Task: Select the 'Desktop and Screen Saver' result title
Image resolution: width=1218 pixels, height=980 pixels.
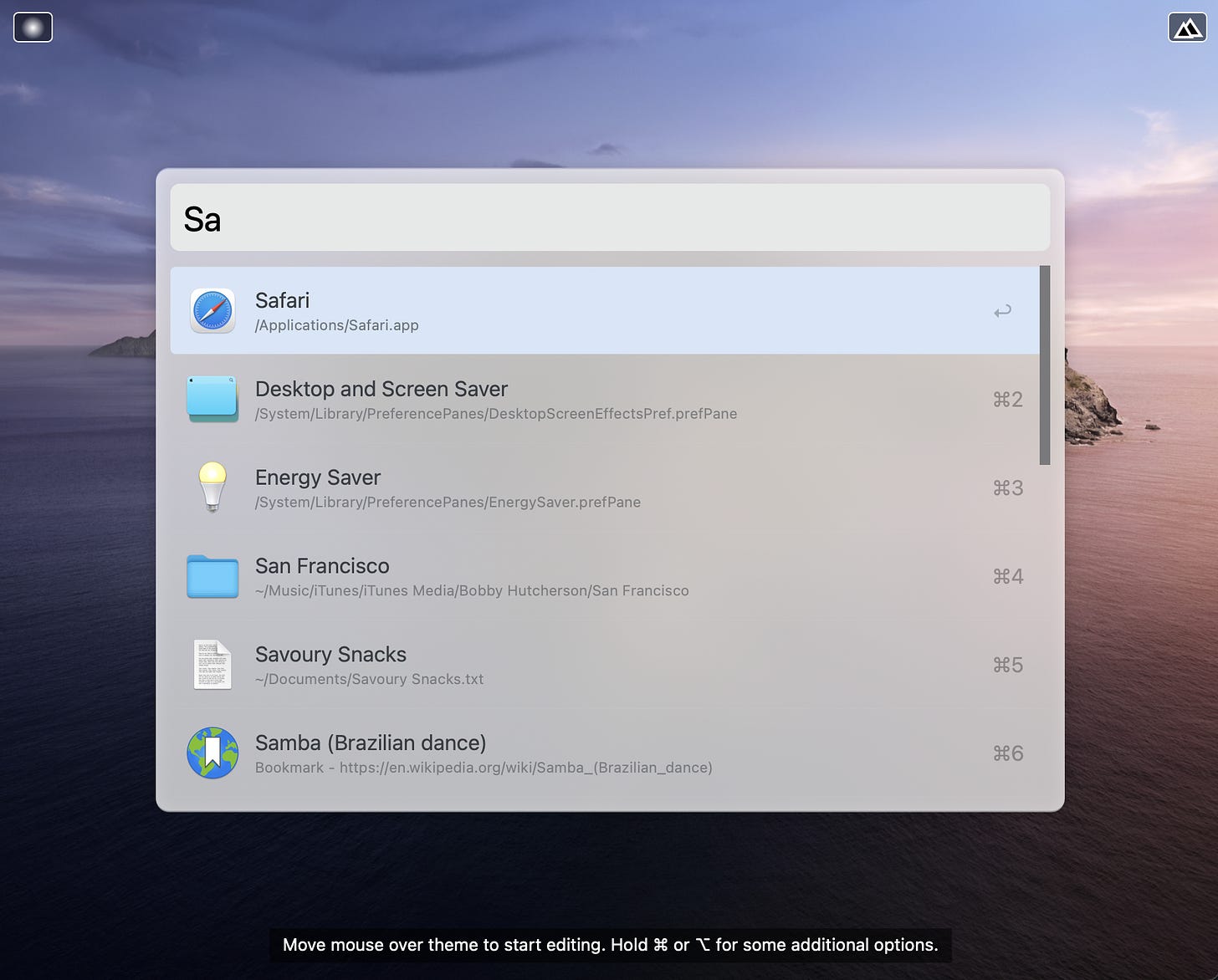Action: click(x=381, y=389)
